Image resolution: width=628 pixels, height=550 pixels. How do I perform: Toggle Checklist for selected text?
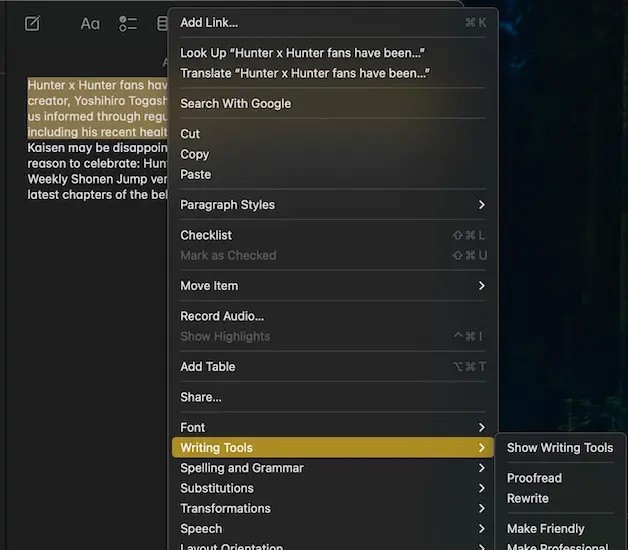(206, 235)
